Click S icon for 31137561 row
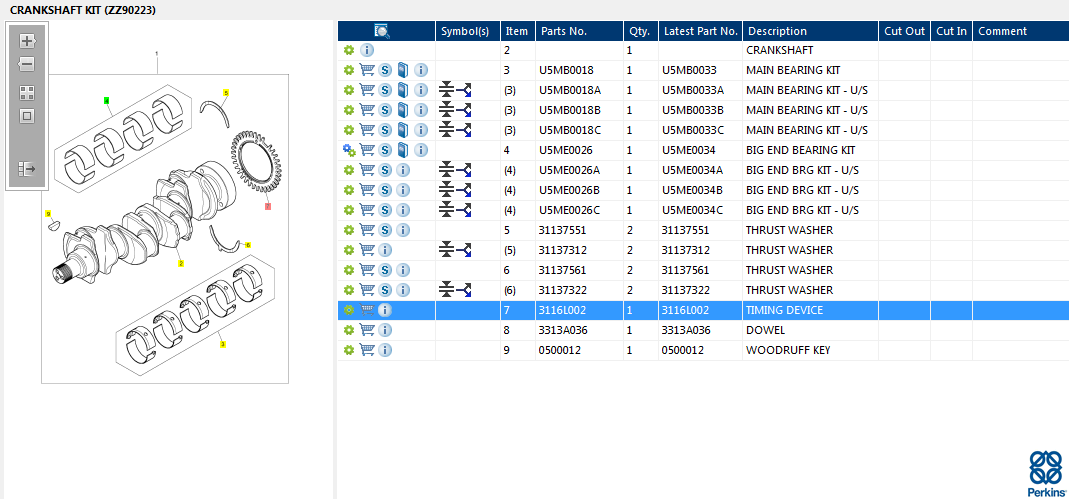 click(385, 270)
